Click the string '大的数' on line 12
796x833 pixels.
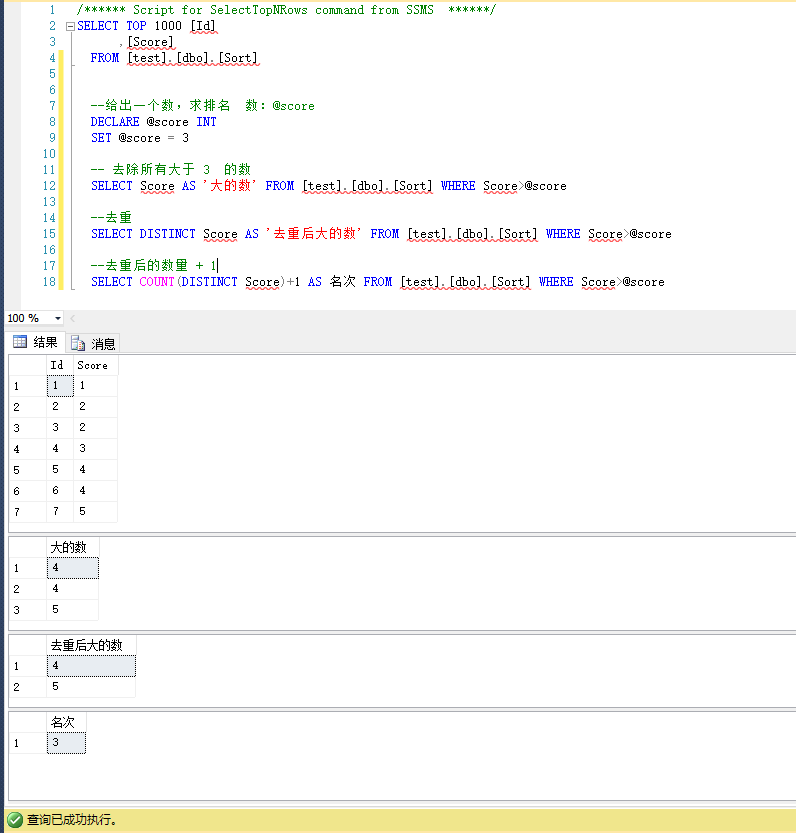click(230, 186)
